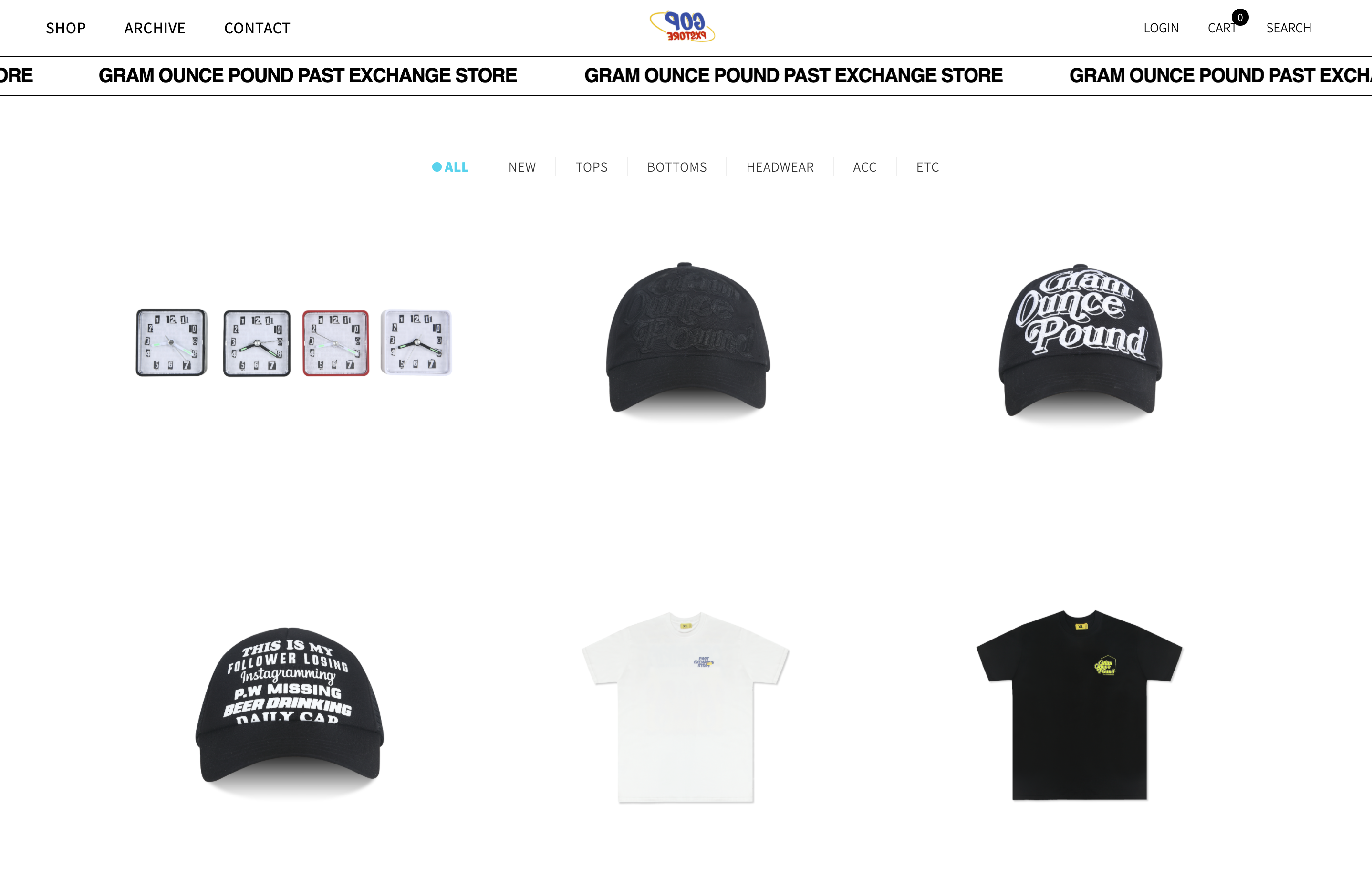Viewport: 1372px width, 888px height.
Task: Open the SEARCH function
Action: click(x=1289, y=28)
